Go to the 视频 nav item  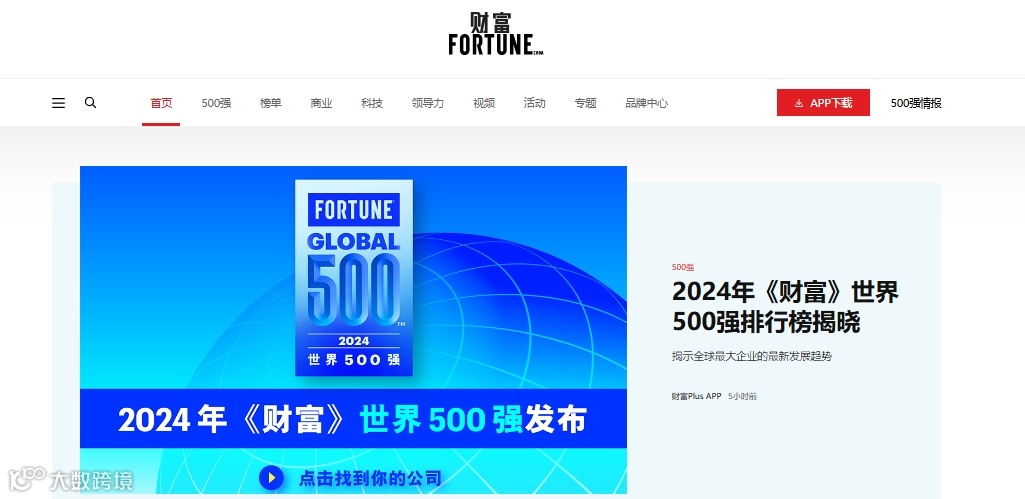(x=484, y=103)
